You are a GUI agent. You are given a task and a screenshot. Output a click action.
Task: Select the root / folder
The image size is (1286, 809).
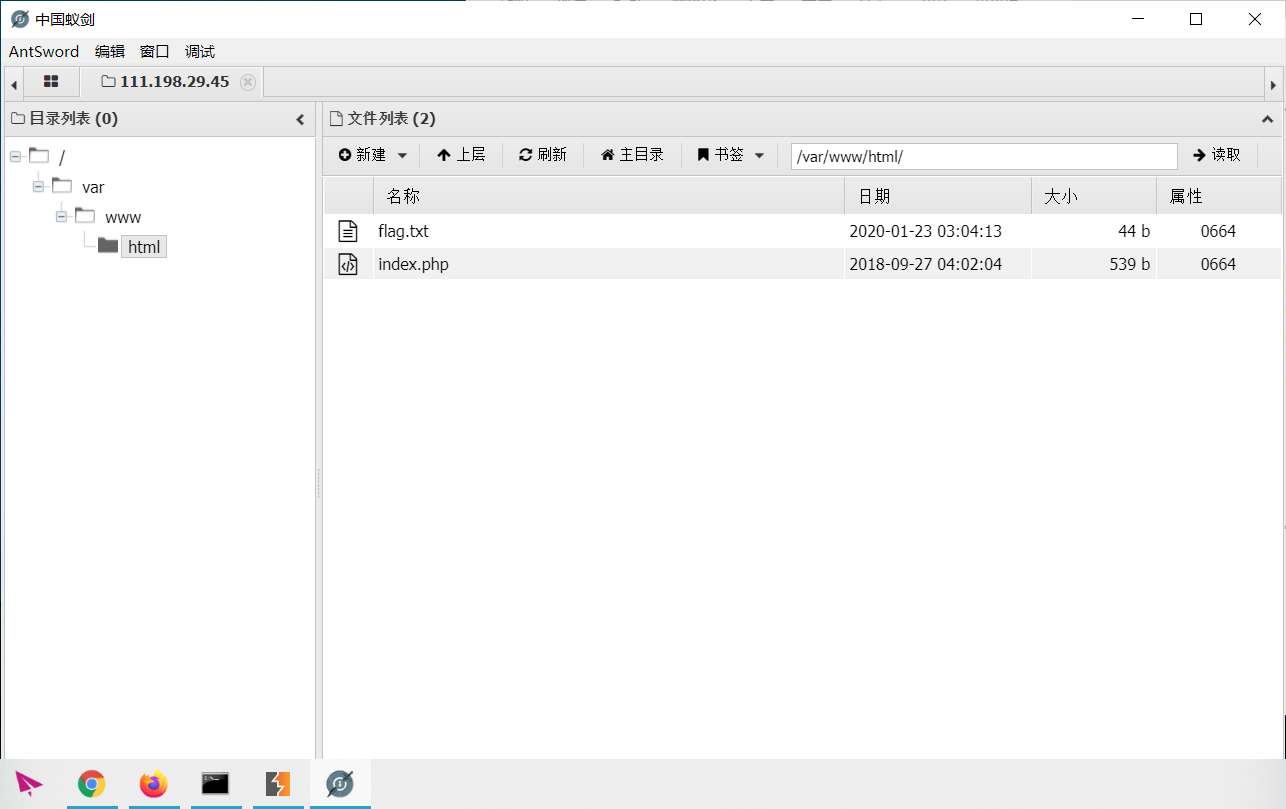(61, 157)
